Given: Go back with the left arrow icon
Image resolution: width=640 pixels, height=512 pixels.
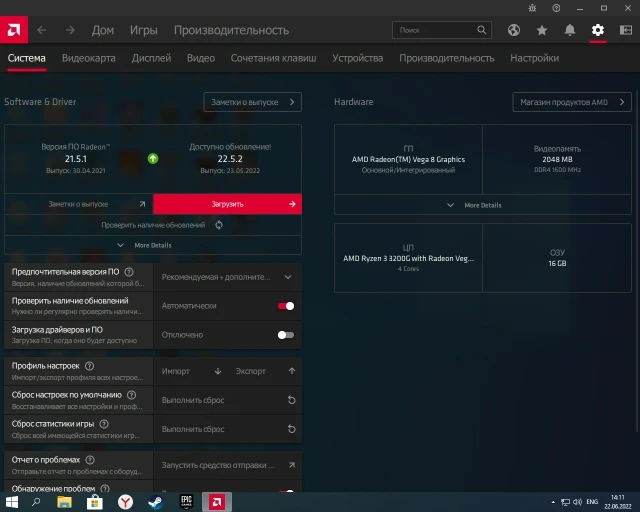Looking at the screenshot, I should 42,30.
